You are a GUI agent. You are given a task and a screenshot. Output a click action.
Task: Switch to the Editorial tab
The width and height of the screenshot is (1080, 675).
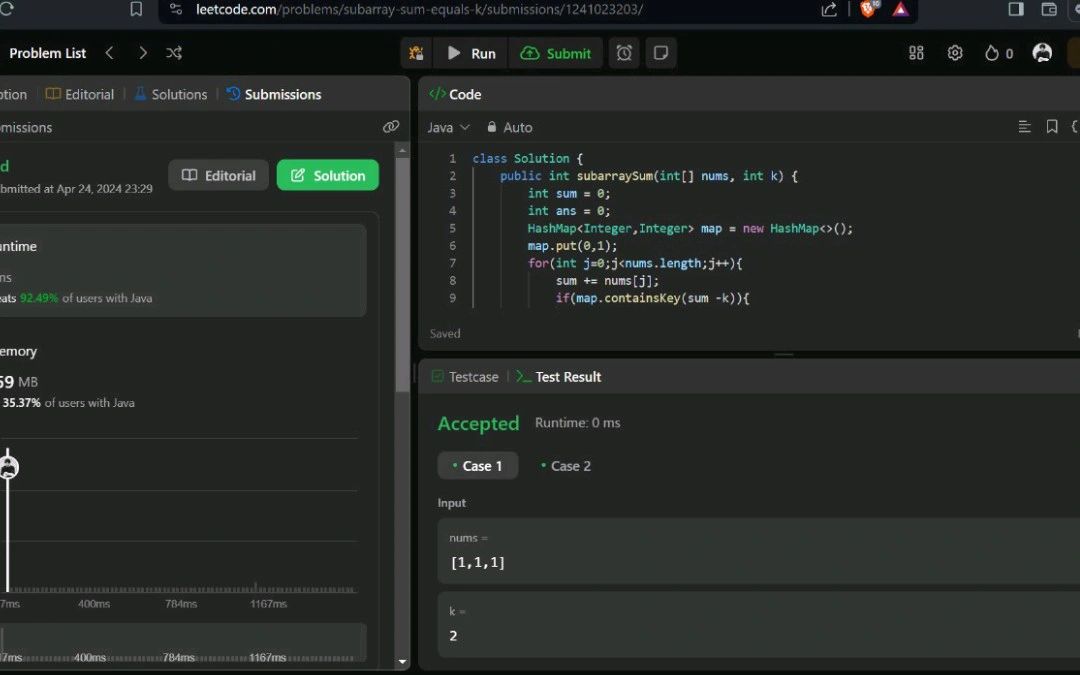point(80,94)
